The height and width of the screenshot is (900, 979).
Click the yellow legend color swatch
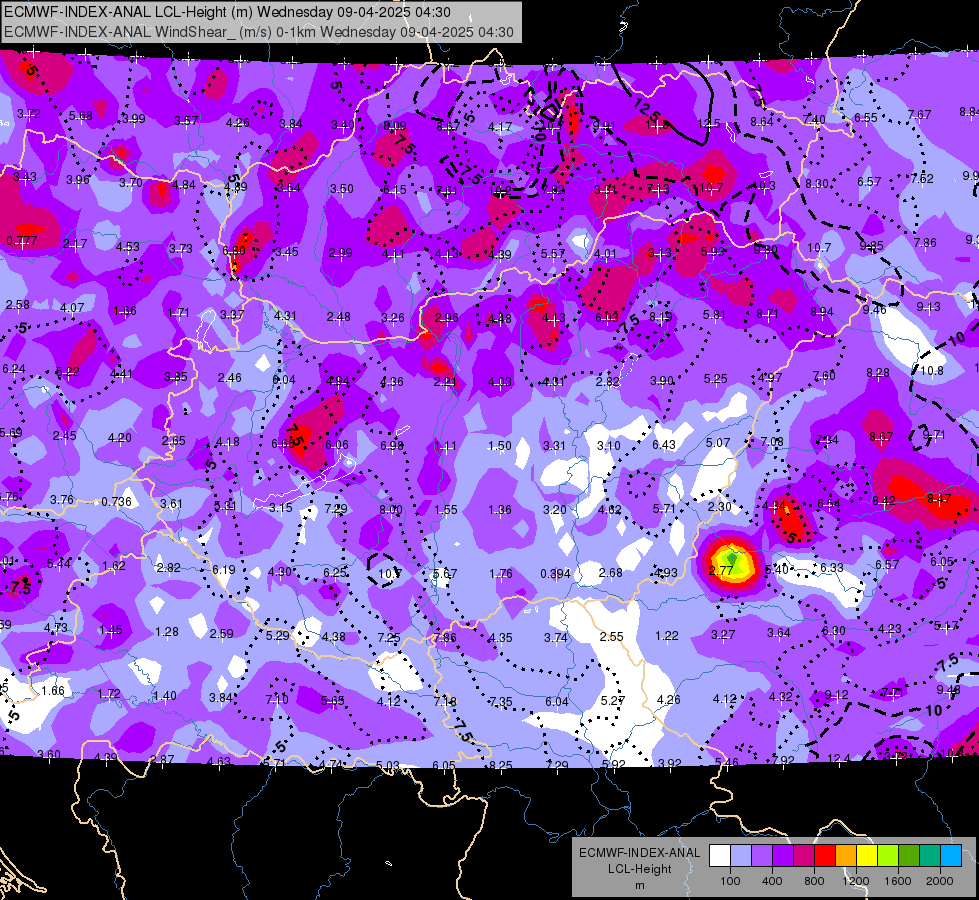coord(867,856)
